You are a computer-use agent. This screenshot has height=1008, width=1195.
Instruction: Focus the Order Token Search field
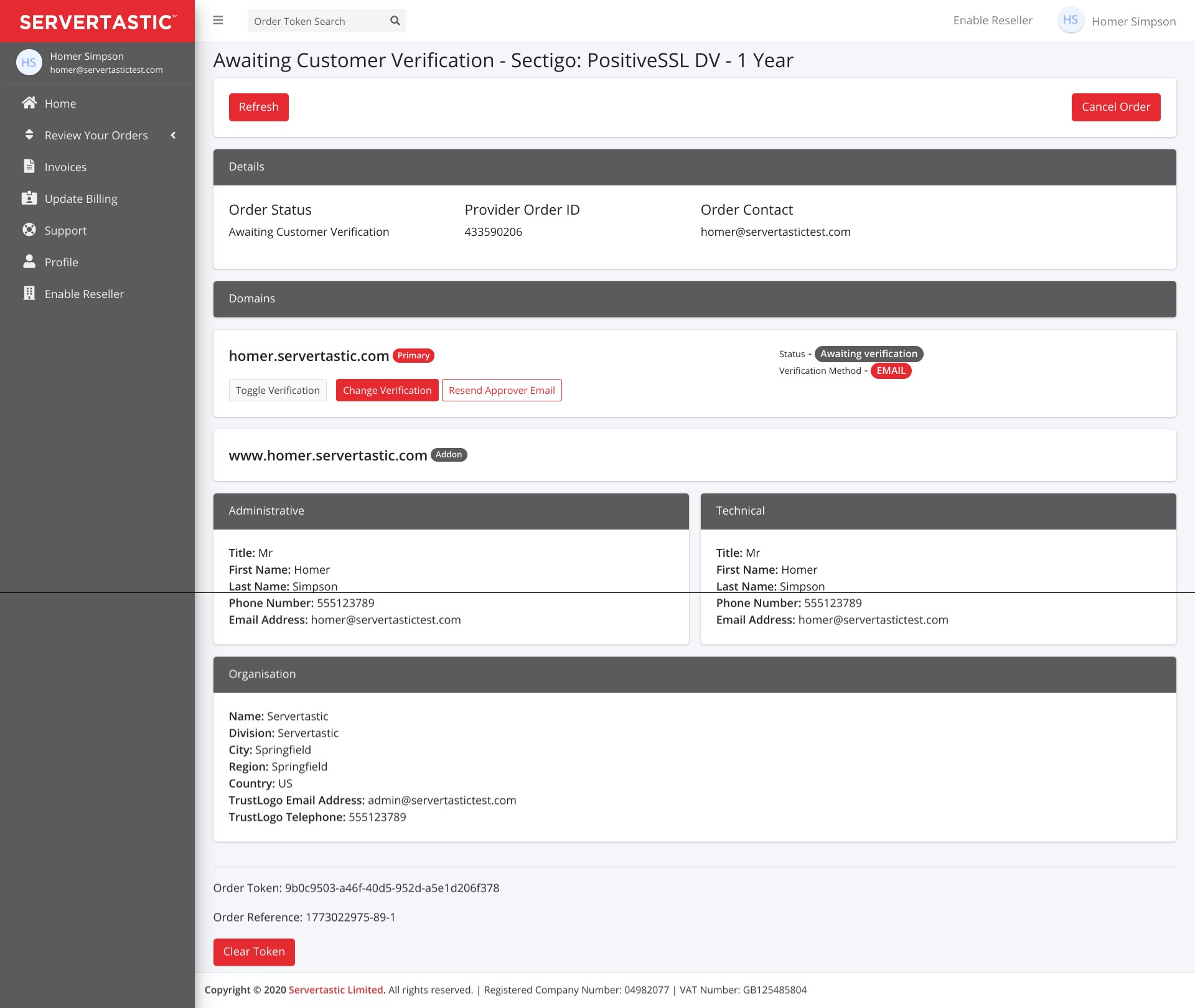click(317, 21)
